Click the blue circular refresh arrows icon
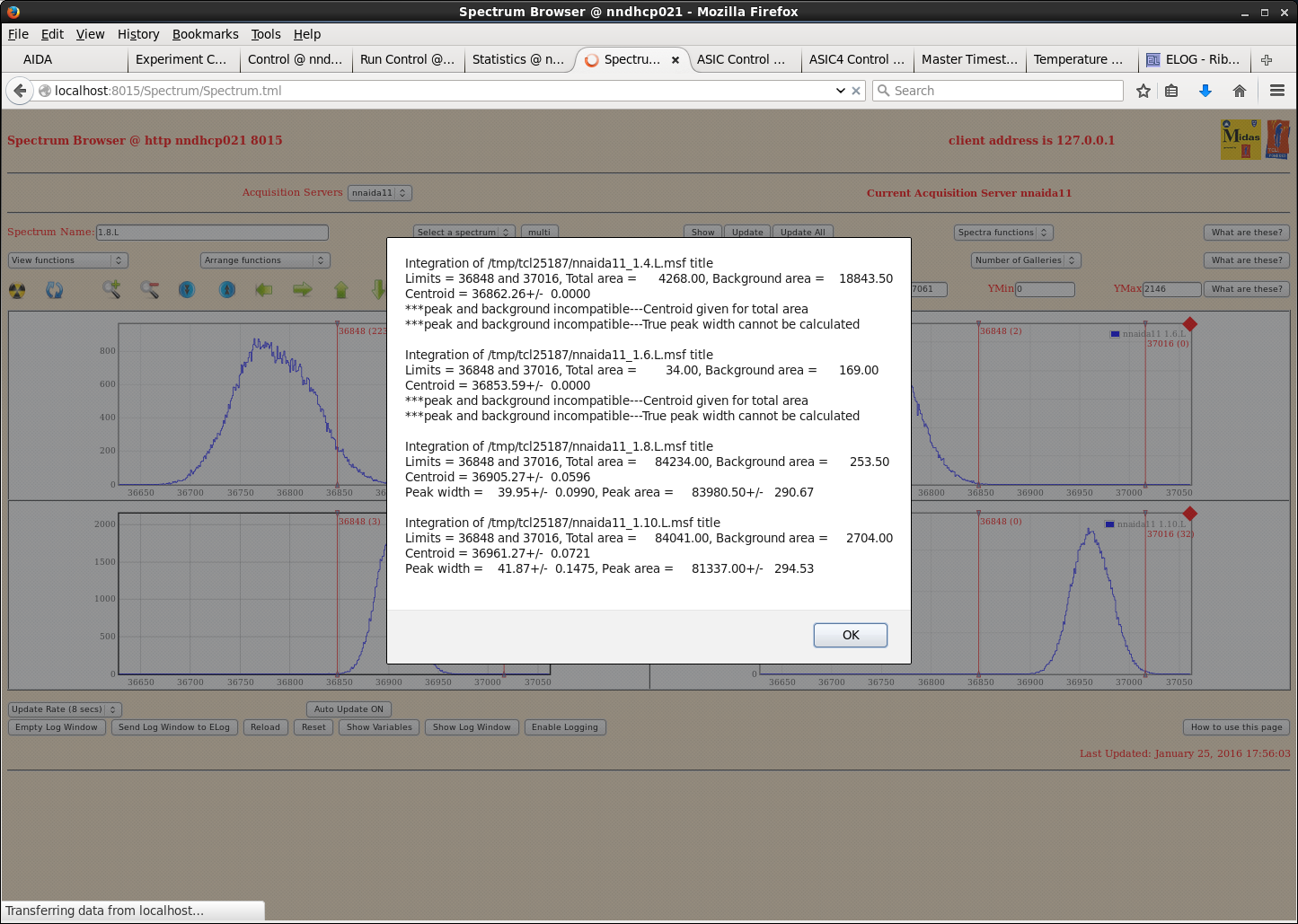The image size is (1298, 924). point(55,290)
